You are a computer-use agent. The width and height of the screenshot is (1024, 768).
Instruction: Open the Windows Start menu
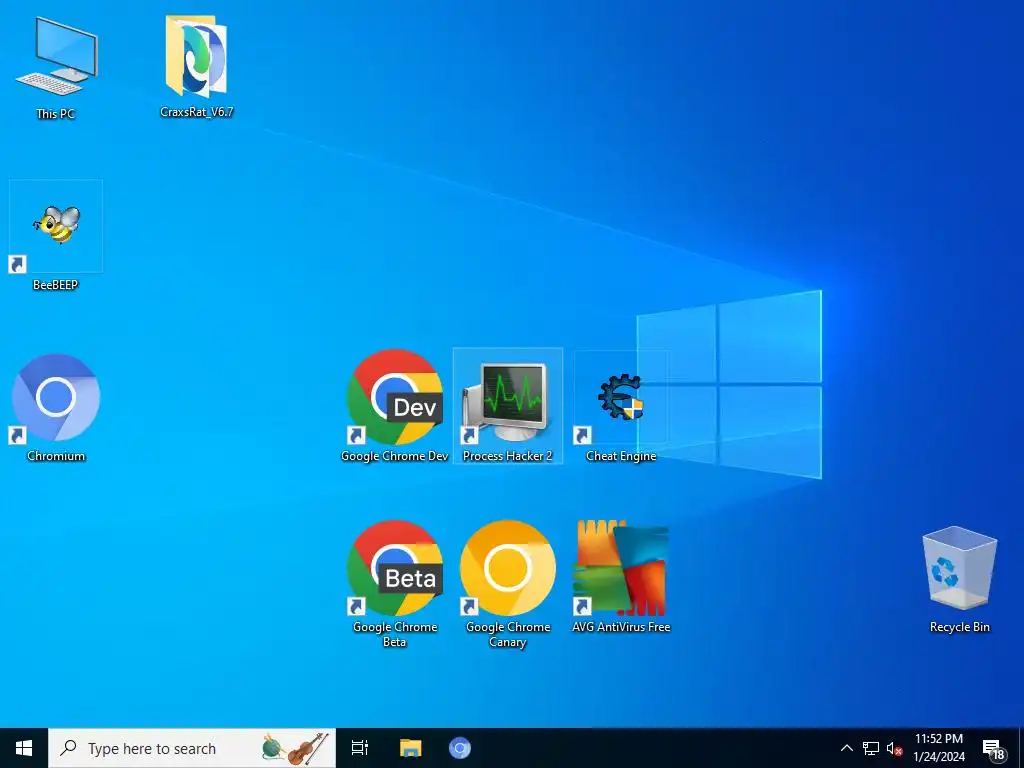tap(24, 748)
